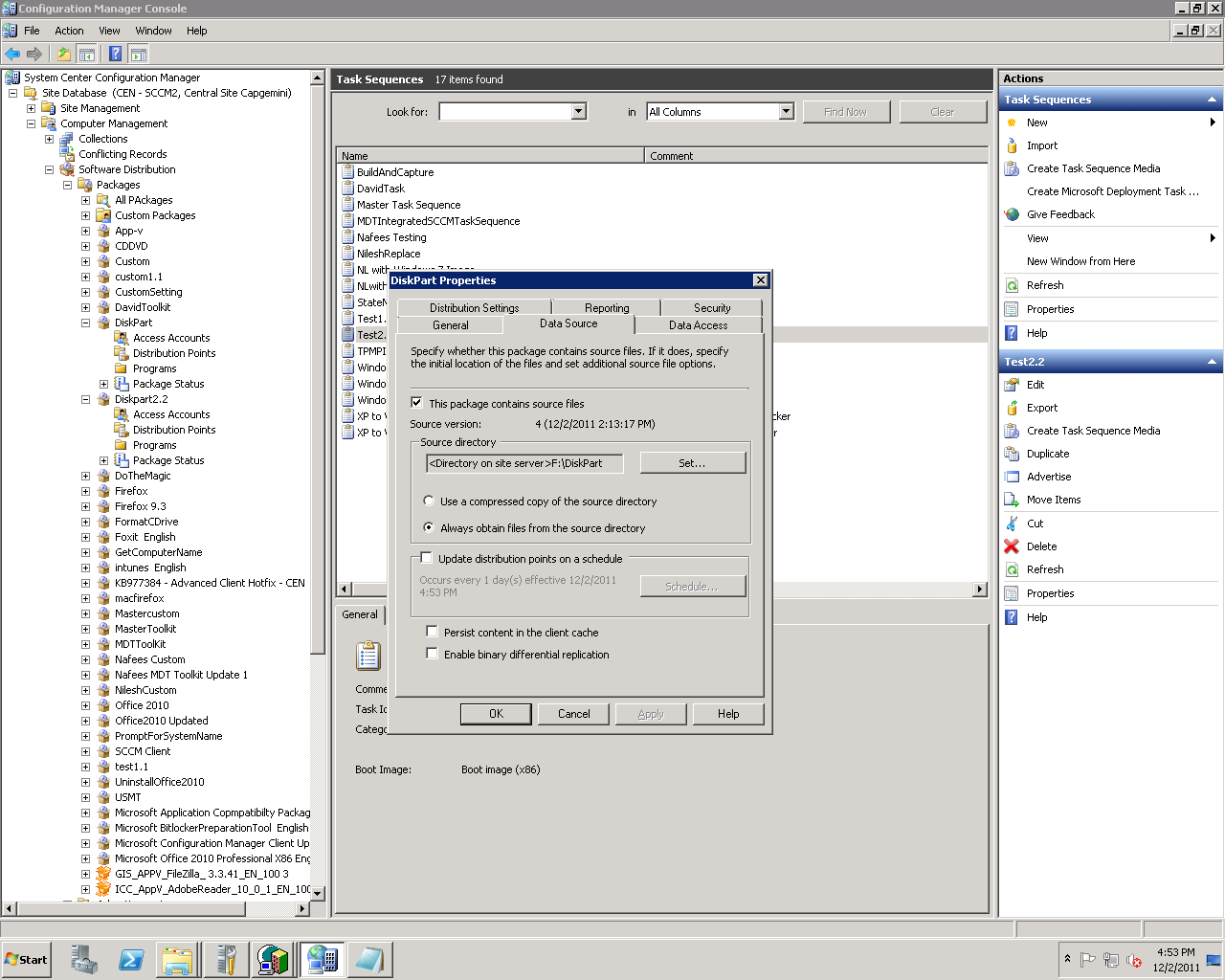Click the Master Task Sequence icon
This screenshot has width=1225, height=980.
pos(348,205)
